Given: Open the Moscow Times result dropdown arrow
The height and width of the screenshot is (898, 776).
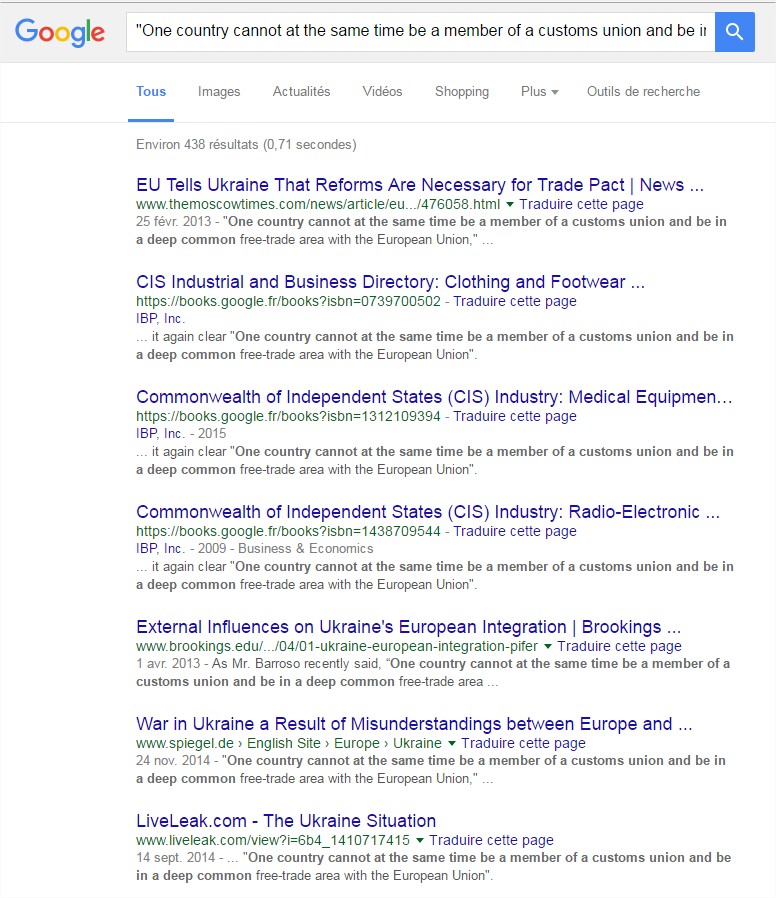Looking at the screenshot, I should pos(510,204).
